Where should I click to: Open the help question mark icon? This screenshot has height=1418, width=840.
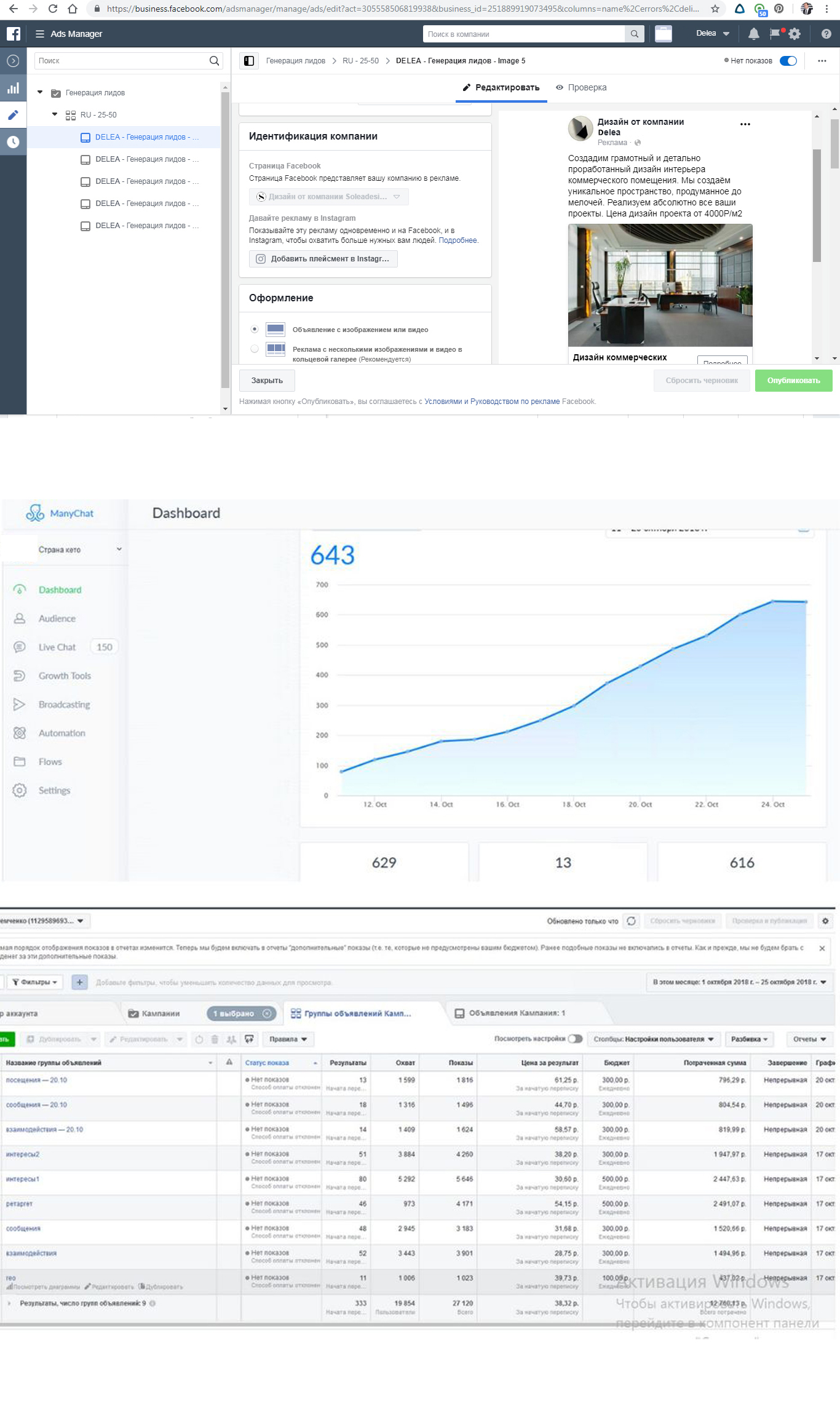coord(826,34)
